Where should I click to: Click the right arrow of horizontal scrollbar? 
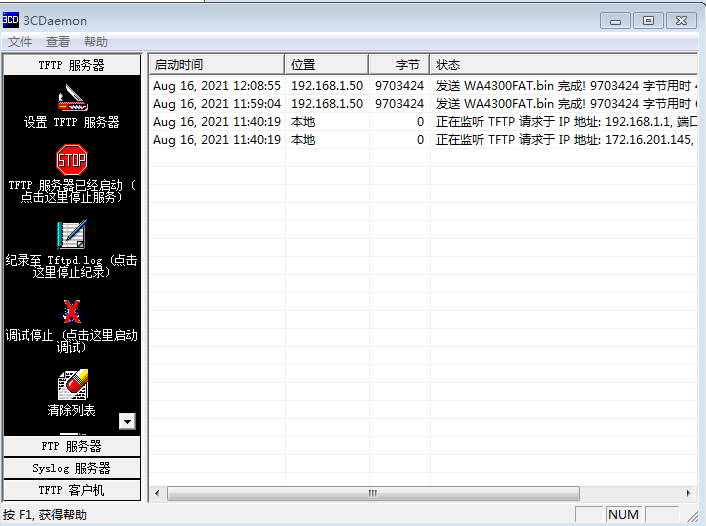(x=688, y=493)
